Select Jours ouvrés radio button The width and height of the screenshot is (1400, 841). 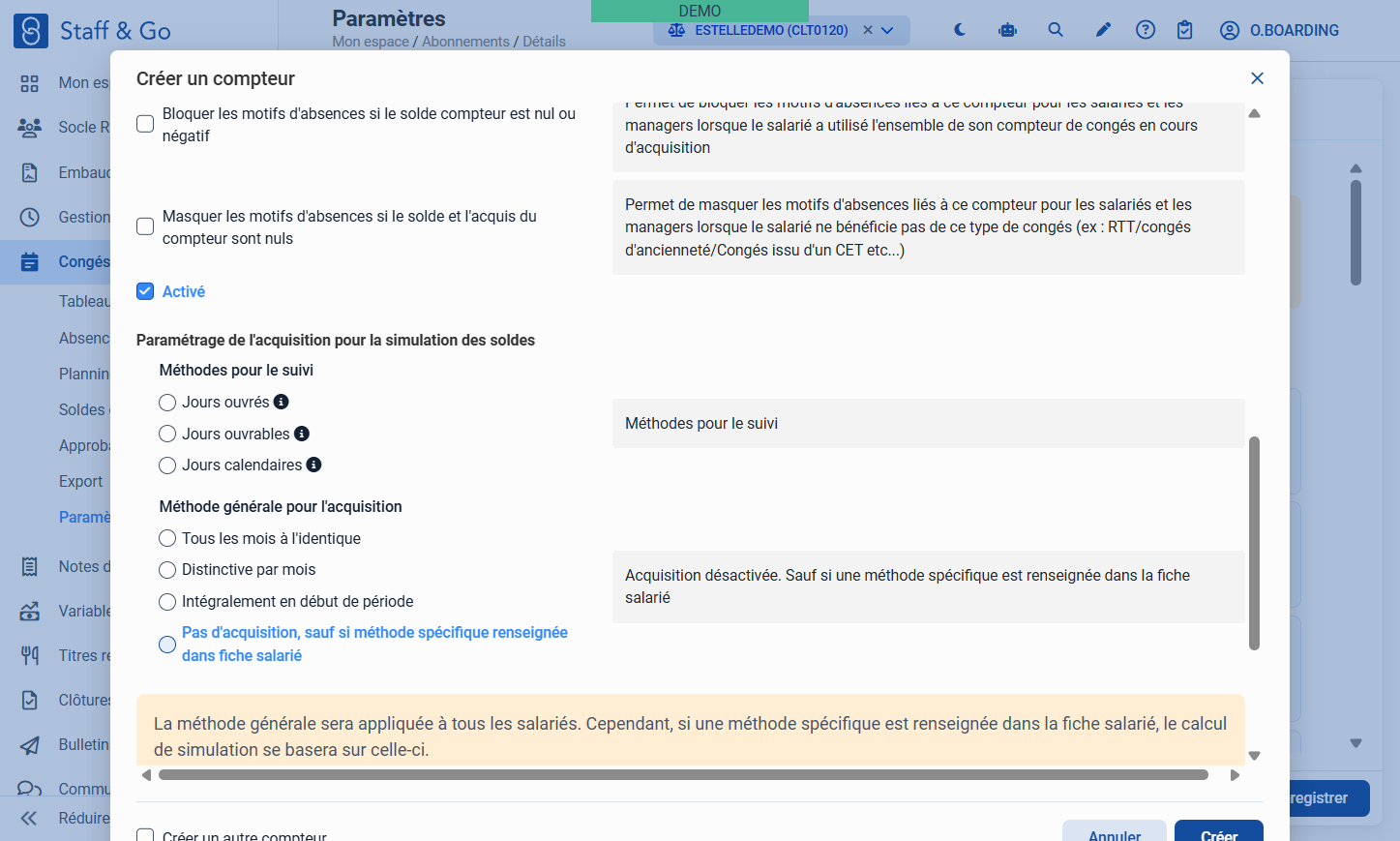(x=167, y=403)
